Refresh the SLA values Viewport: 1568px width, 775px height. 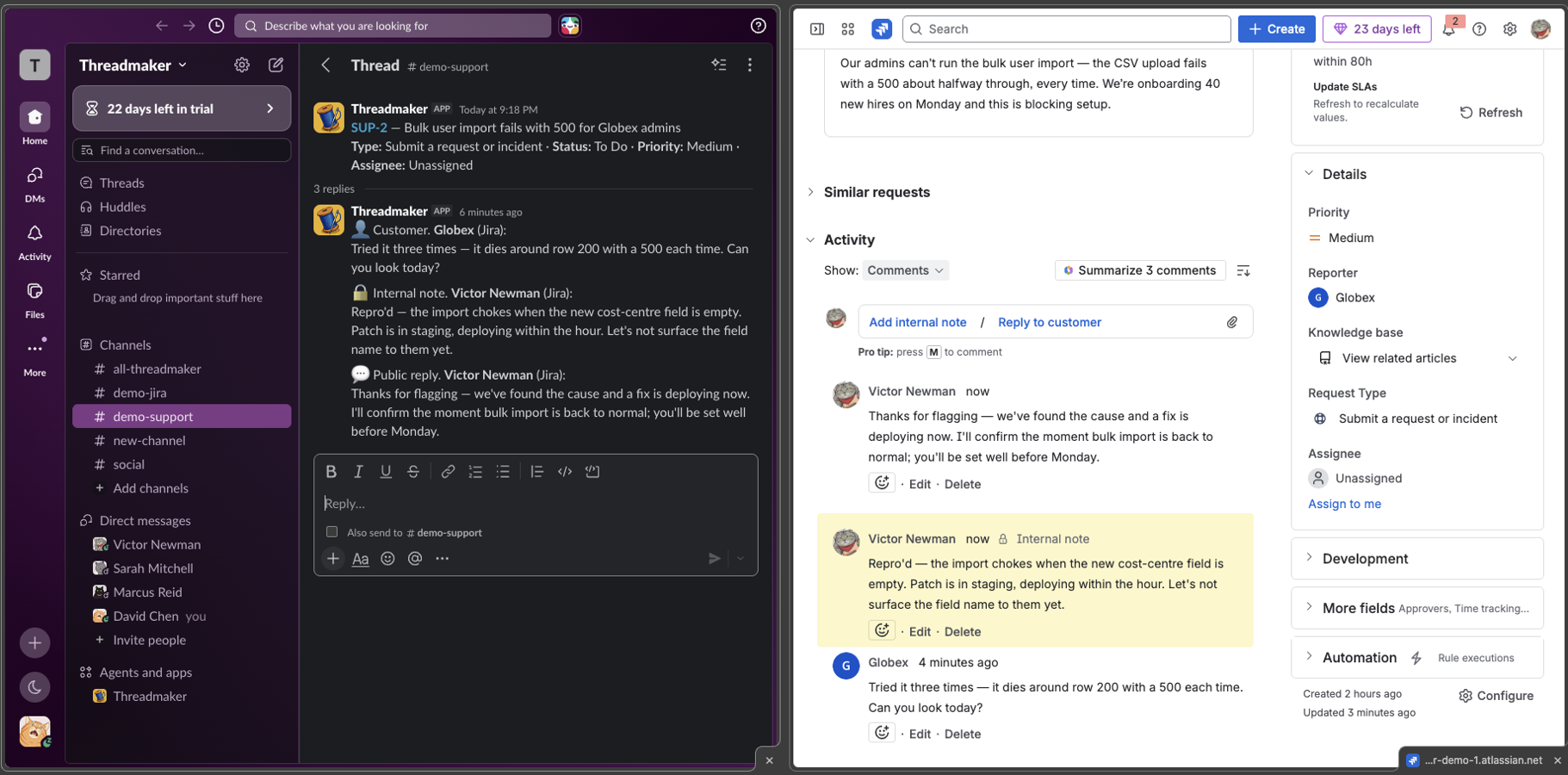point(1491,113)
